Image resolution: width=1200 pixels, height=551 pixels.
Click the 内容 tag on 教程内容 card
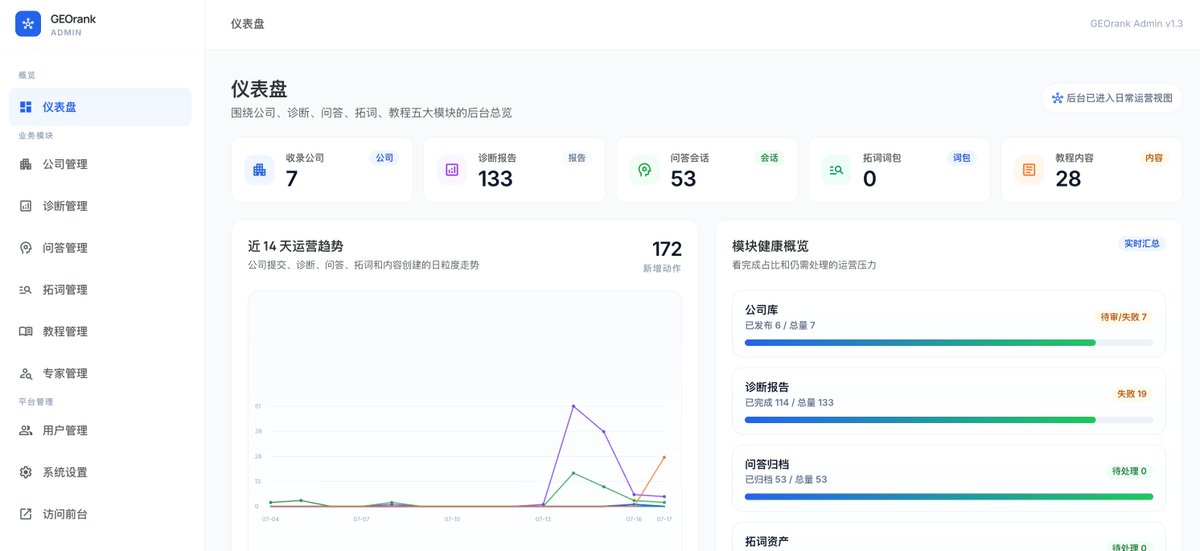(1154, 158)
